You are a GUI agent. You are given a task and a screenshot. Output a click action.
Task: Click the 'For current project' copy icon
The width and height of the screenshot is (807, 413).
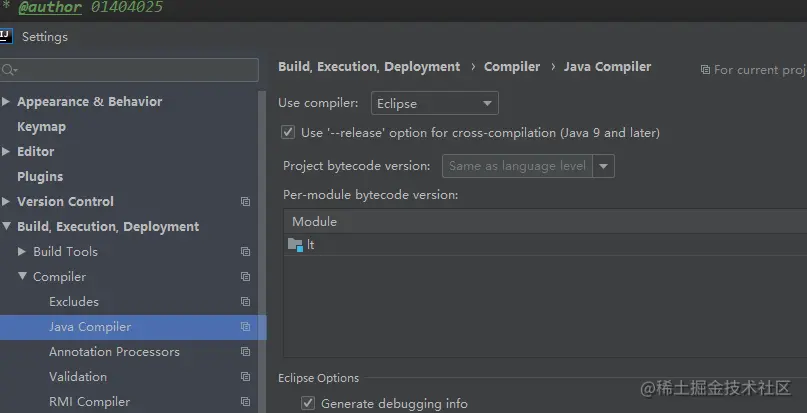tap(705, 70)
